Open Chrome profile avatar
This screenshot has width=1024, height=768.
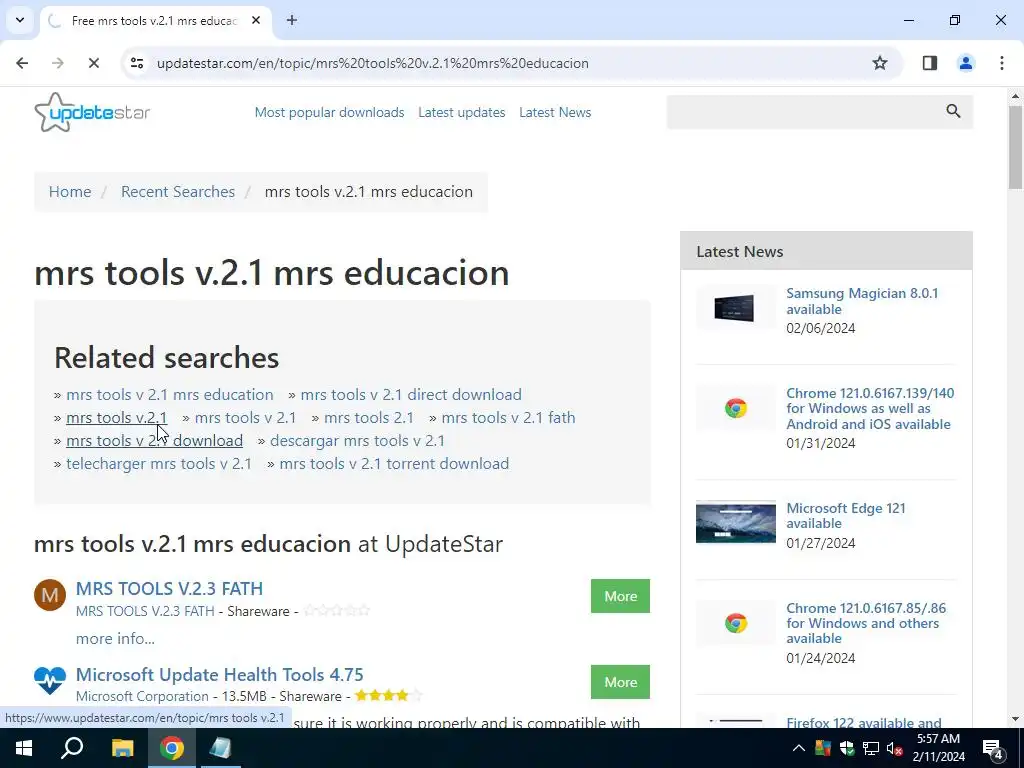pos(965,63)
